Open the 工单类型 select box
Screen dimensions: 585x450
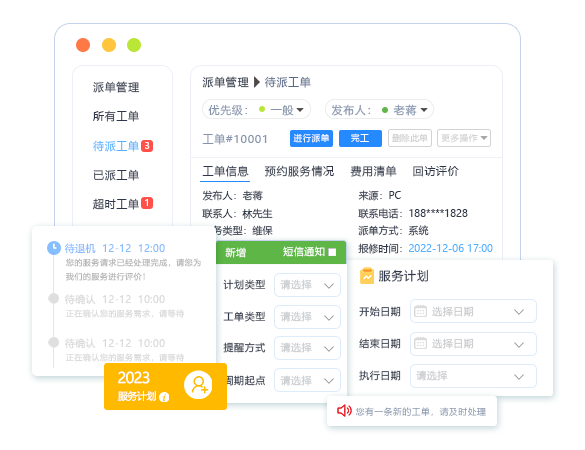tap(307, 317)
